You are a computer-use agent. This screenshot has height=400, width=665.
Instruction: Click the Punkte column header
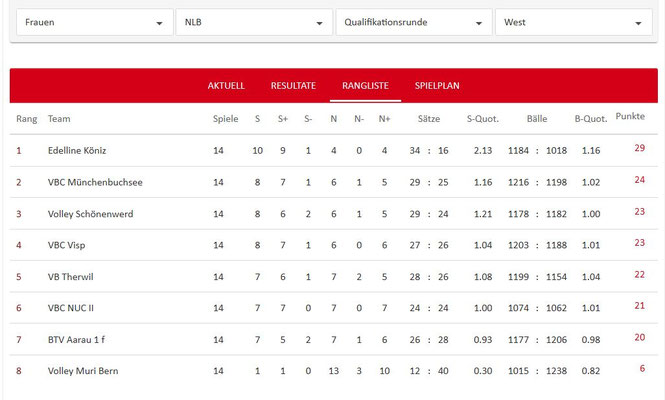630,117
